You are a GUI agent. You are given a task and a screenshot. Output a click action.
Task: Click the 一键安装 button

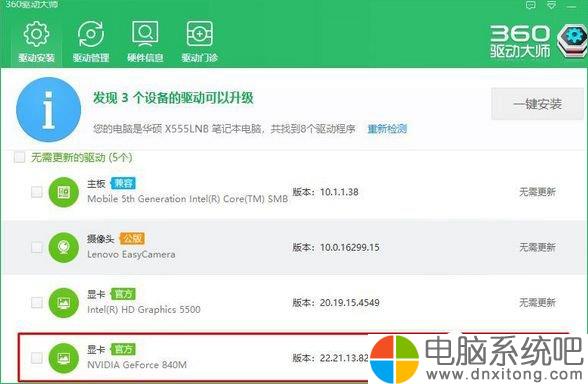pyautogui.click(x=537, y=104)
